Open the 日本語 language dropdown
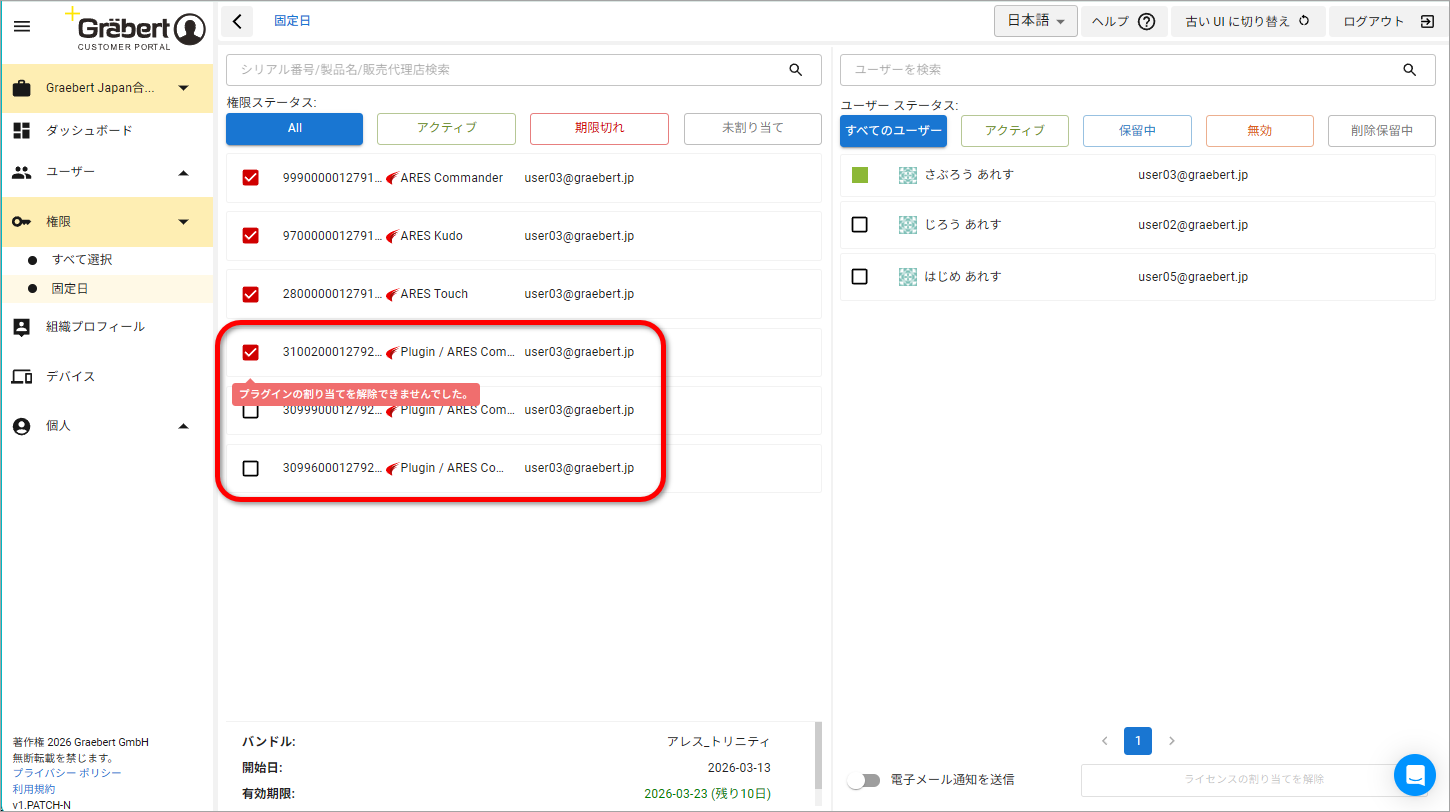The width and height of the screenshot is (1450, 812). pyautogui.click(x=1035, y=21)
